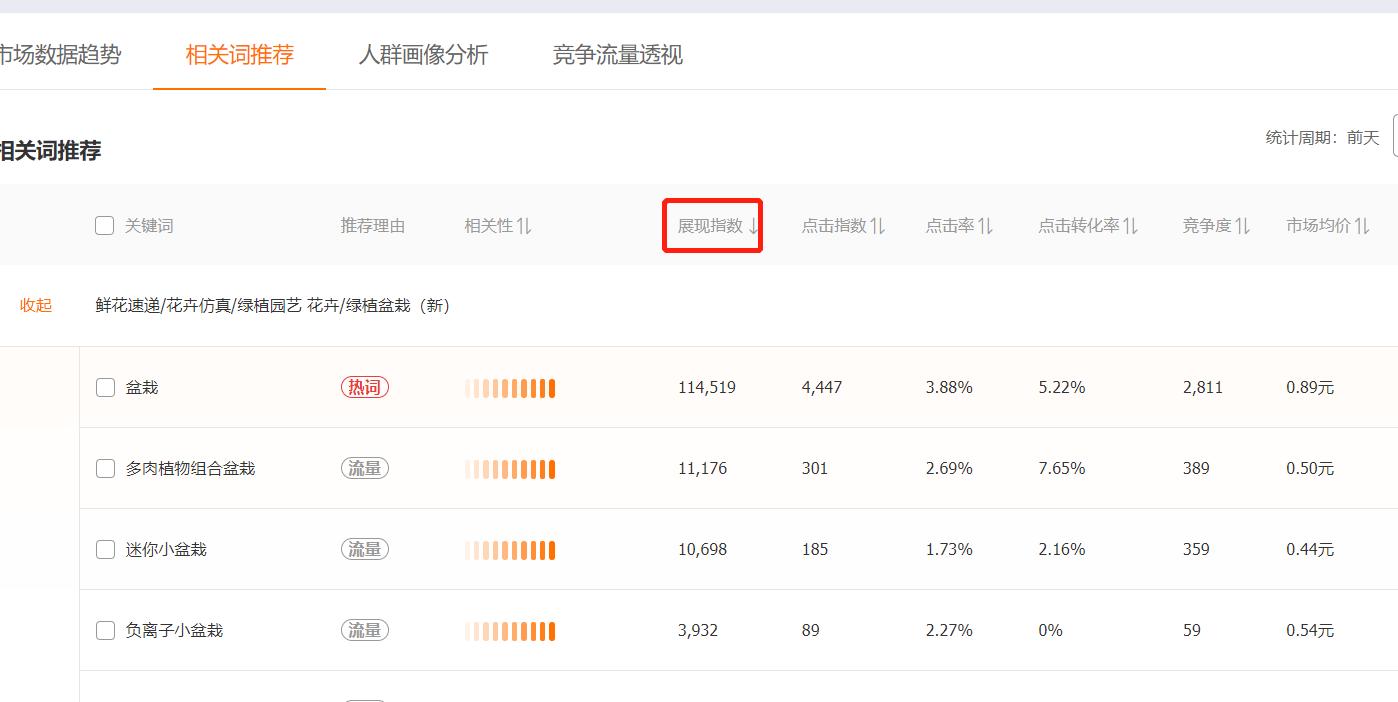Collapse the category group via 收起
This screenshot has height=702, width=1398.
tap(36, 305)
